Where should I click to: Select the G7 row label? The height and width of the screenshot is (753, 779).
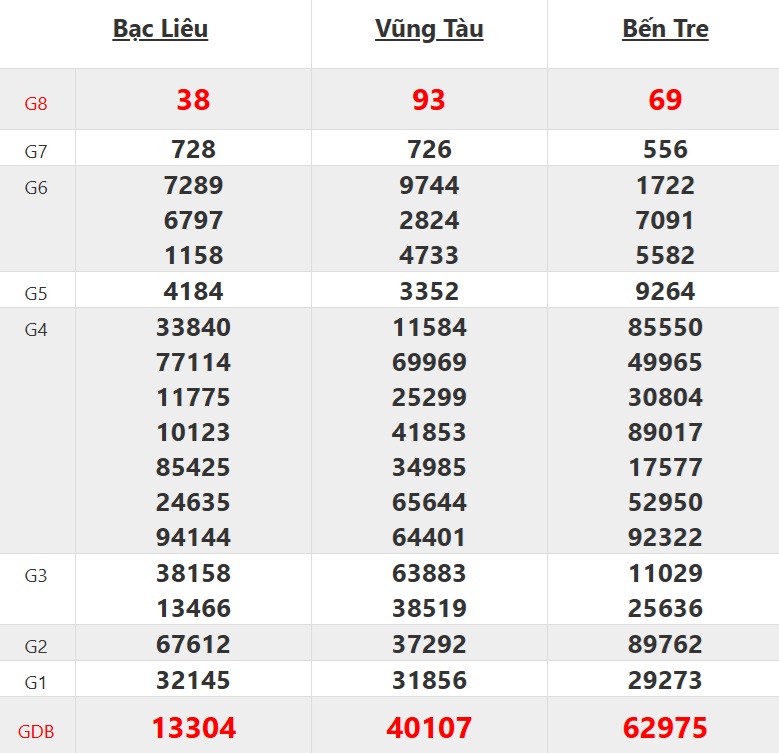click(x=36, y=151)
